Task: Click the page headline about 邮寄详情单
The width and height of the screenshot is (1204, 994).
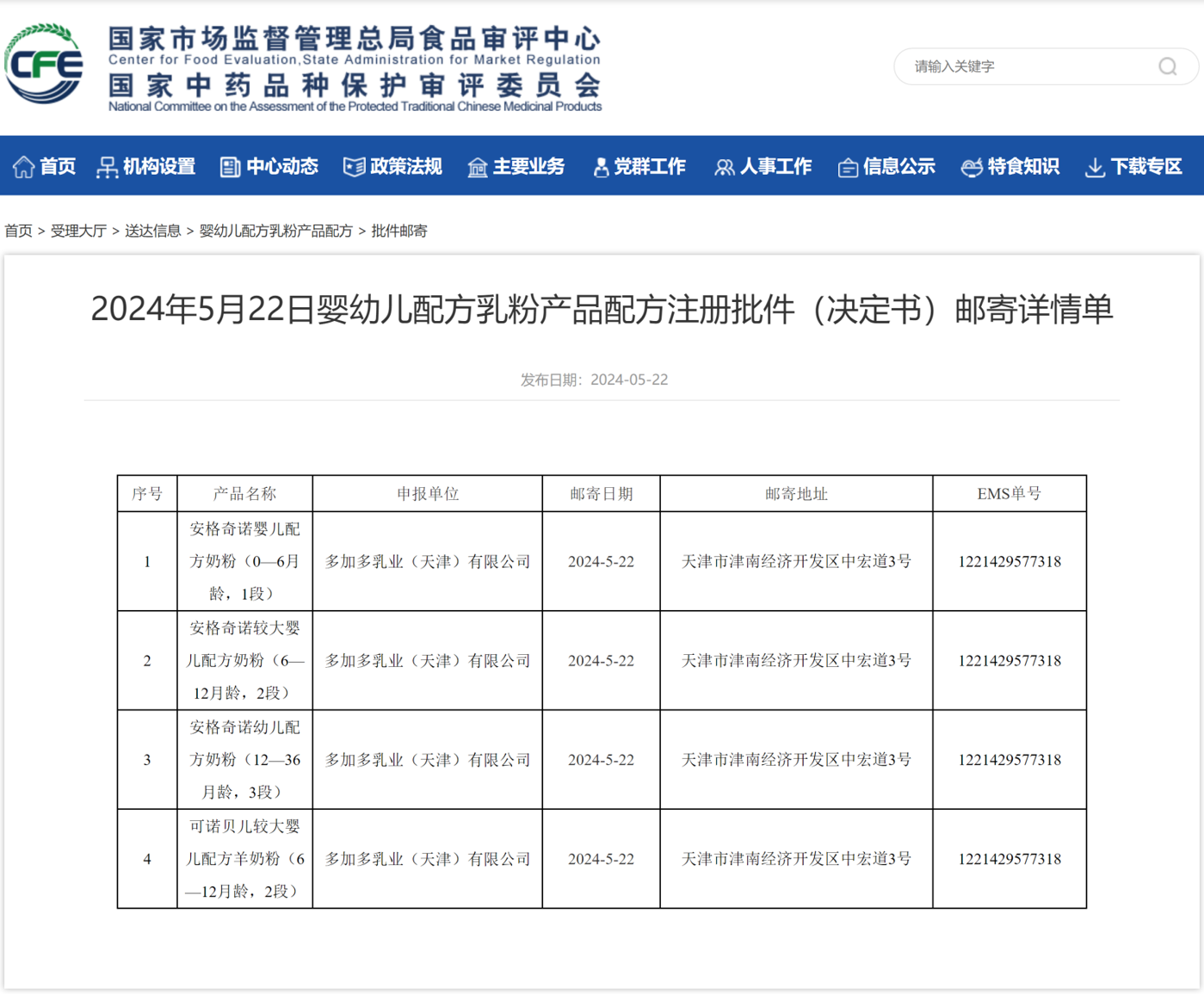Action: (x=602, y=309)
